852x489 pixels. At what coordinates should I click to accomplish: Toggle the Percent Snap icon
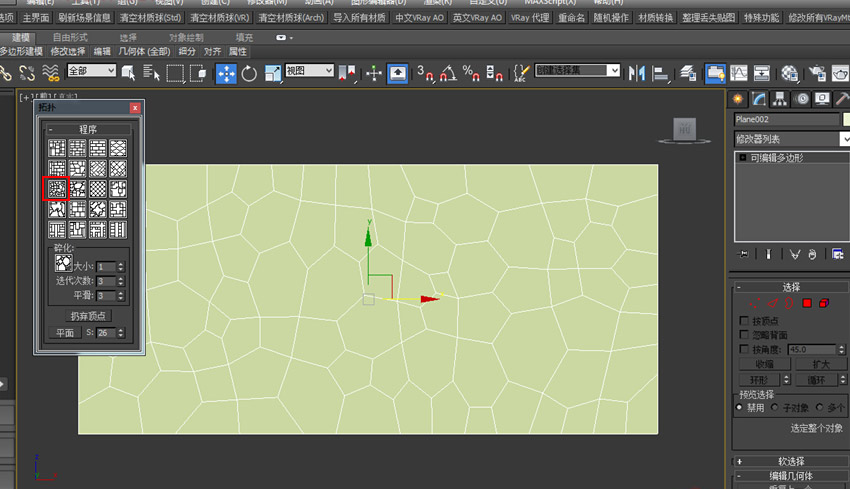(471, 73)
